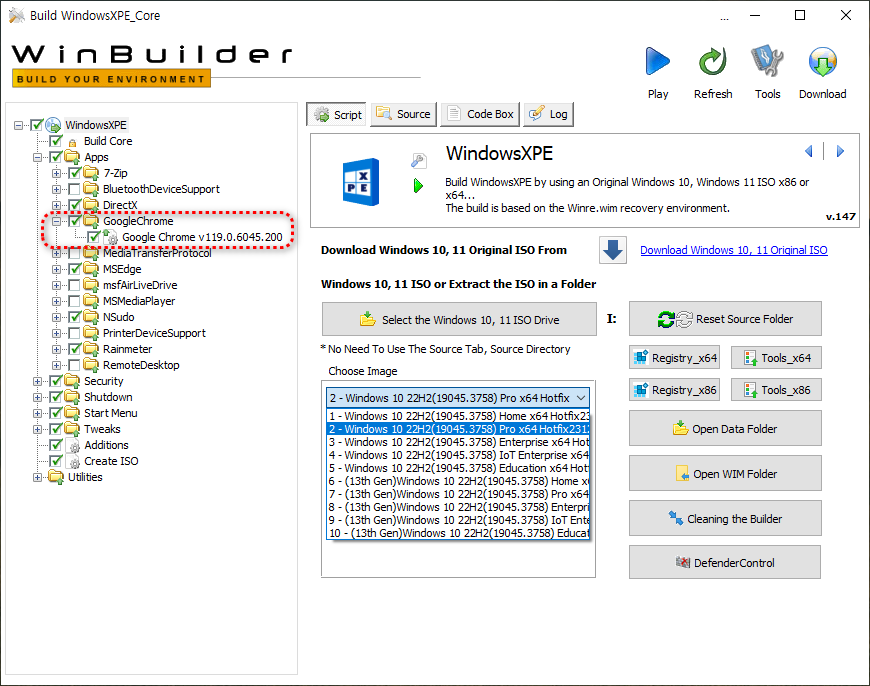Viewport: 870px width, 686px height.
Task: Click Cleaning the Builder button
Action: coord(725,519)
